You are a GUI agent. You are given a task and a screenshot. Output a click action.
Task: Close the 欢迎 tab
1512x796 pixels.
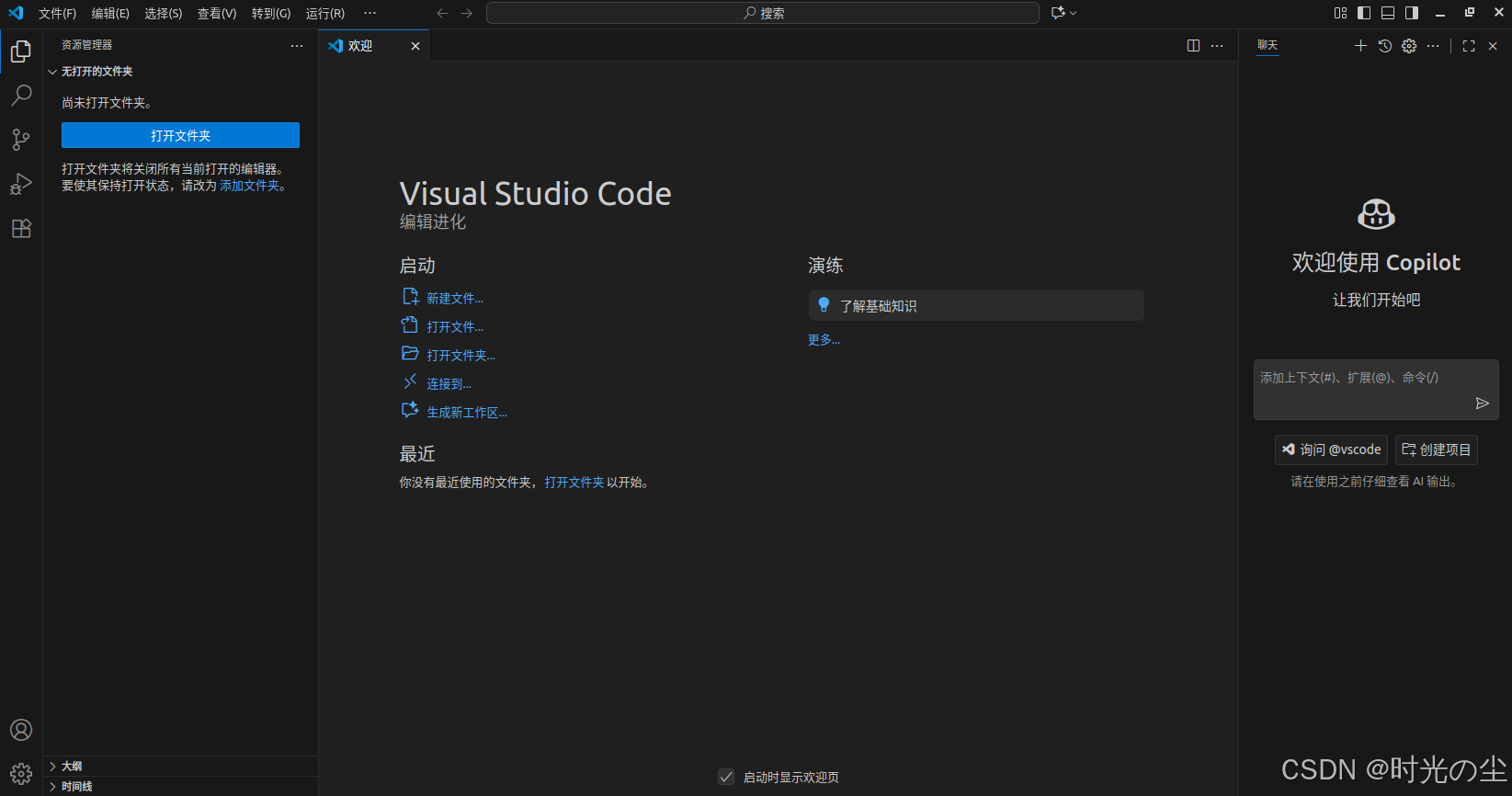[x=415, y=46]
